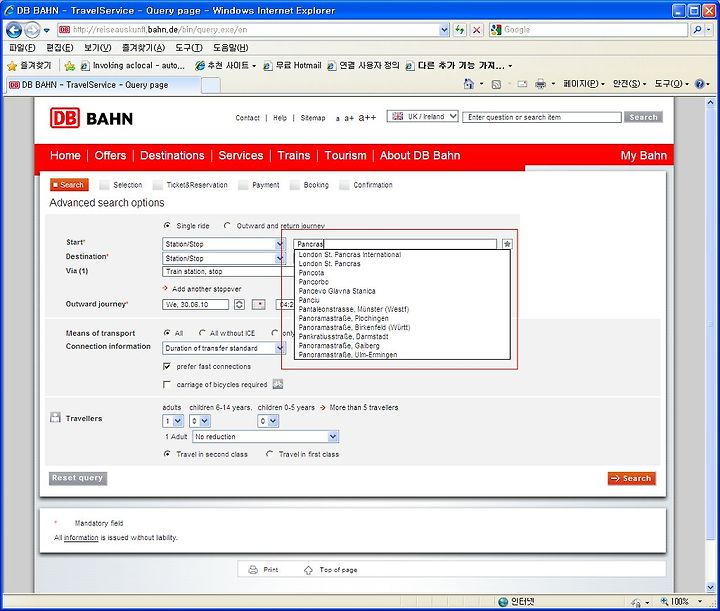This screenshot has height=611, width=720.
Task: Toggle prefer fast connections checkbox
Action: click(167, 366)
